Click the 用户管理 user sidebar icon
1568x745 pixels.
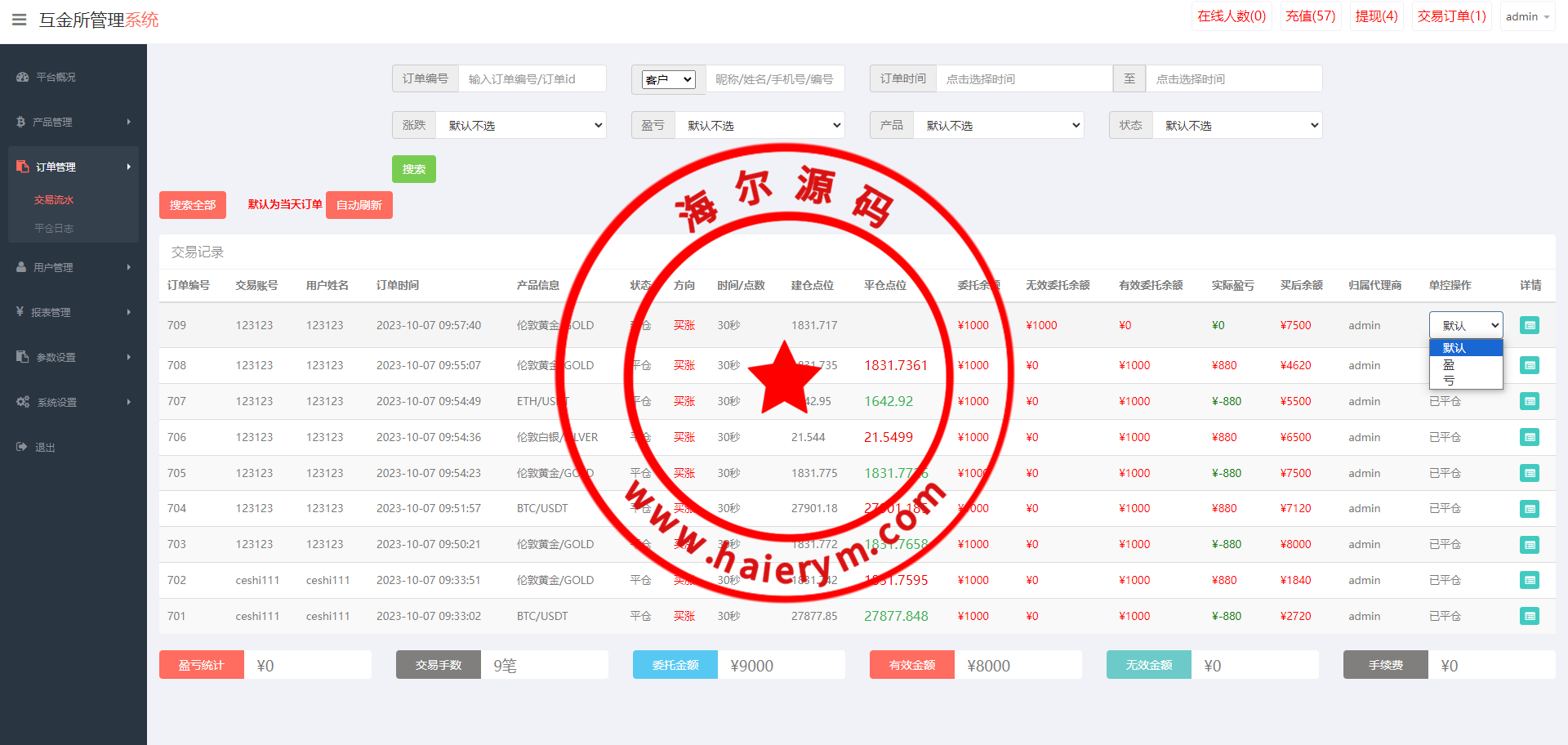(x=21, y=267)
